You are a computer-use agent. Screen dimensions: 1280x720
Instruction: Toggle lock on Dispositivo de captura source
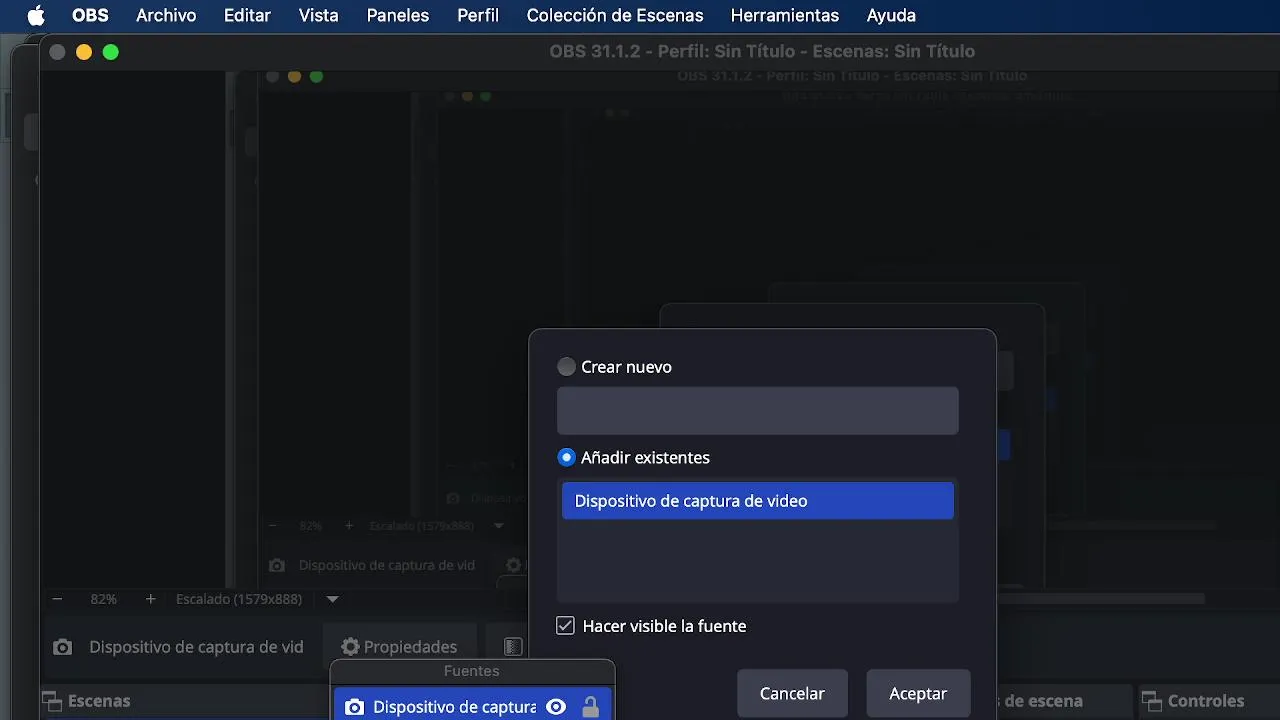[x=590, y=707]
